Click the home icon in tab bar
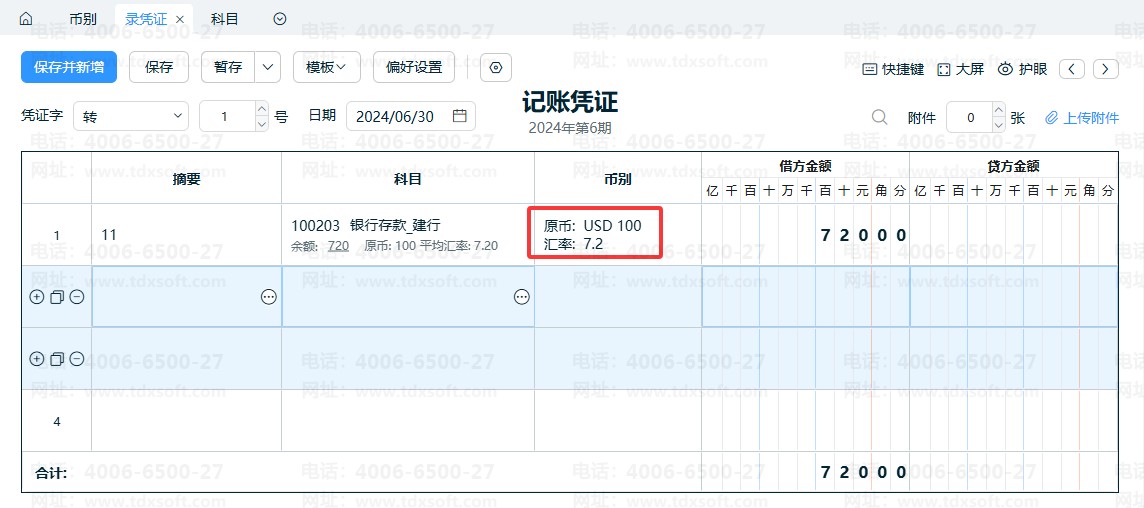The height and width of the screenshot is (508, 1144). point(26,19)
